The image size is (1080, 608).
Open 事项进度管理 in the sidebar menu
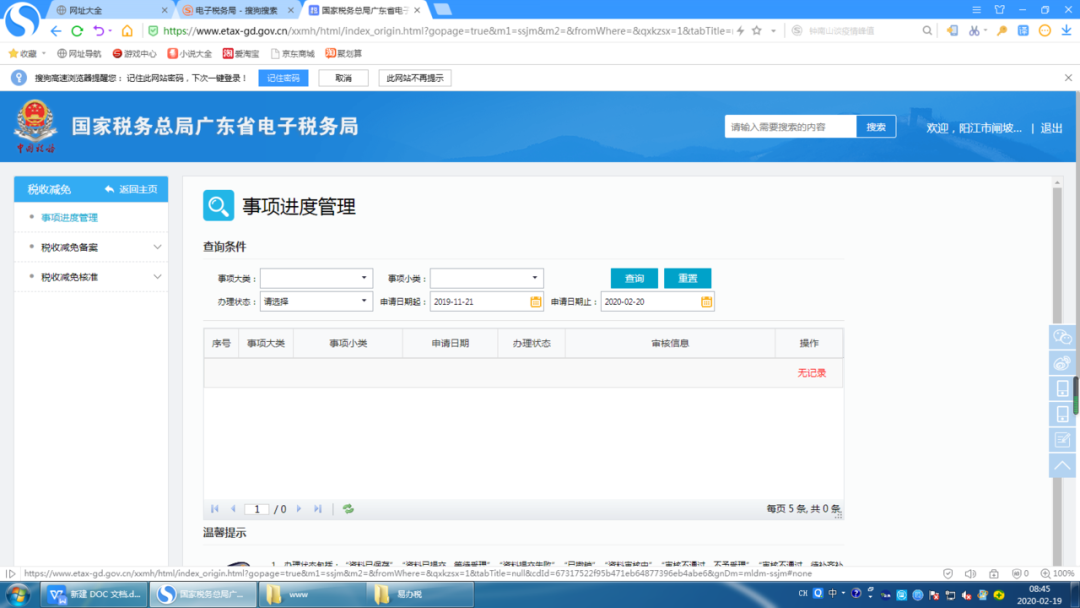click(70, 218)
